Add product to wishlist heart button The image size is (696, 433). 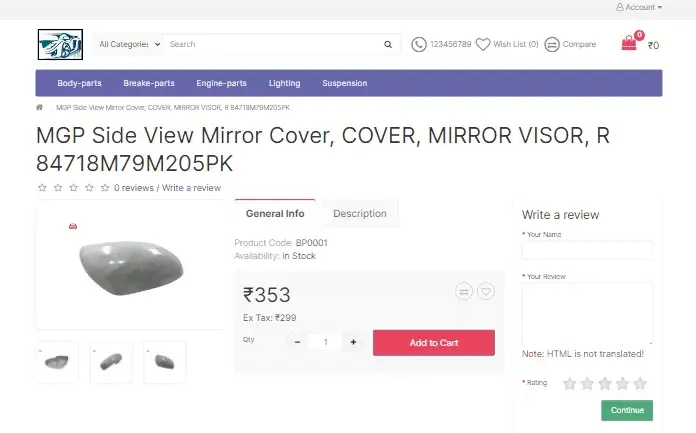pyautogui.click(x=485, y=291)
